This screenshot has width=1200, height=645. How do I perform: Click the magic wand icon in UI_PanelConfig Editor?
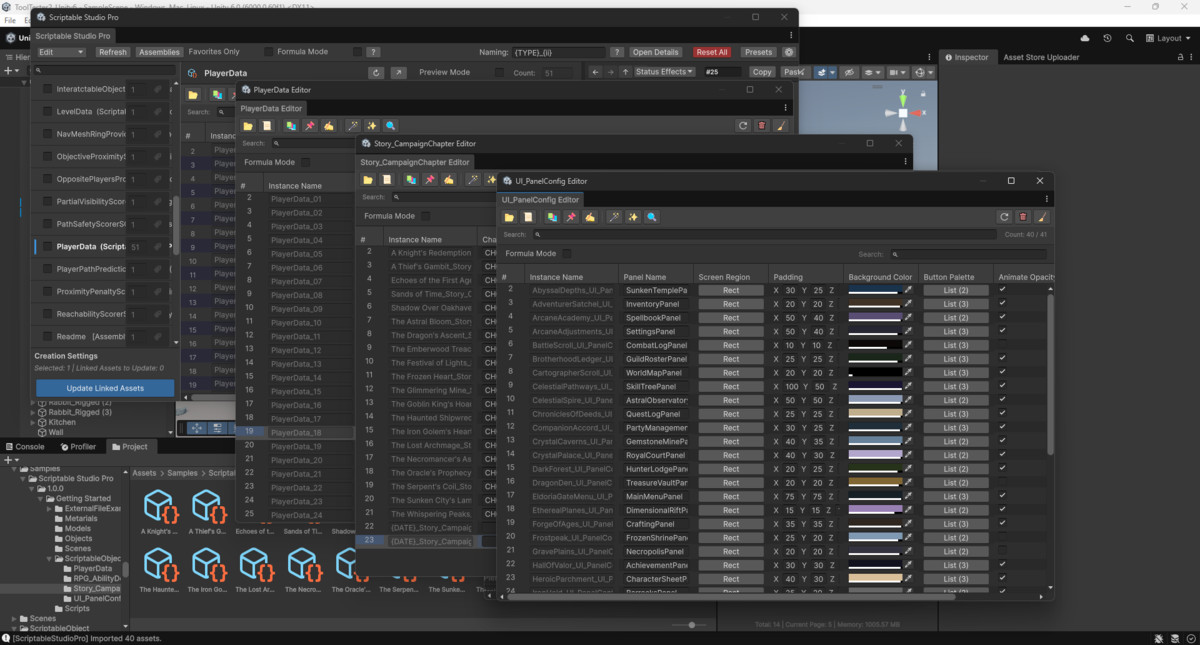[x=613, y=217]
